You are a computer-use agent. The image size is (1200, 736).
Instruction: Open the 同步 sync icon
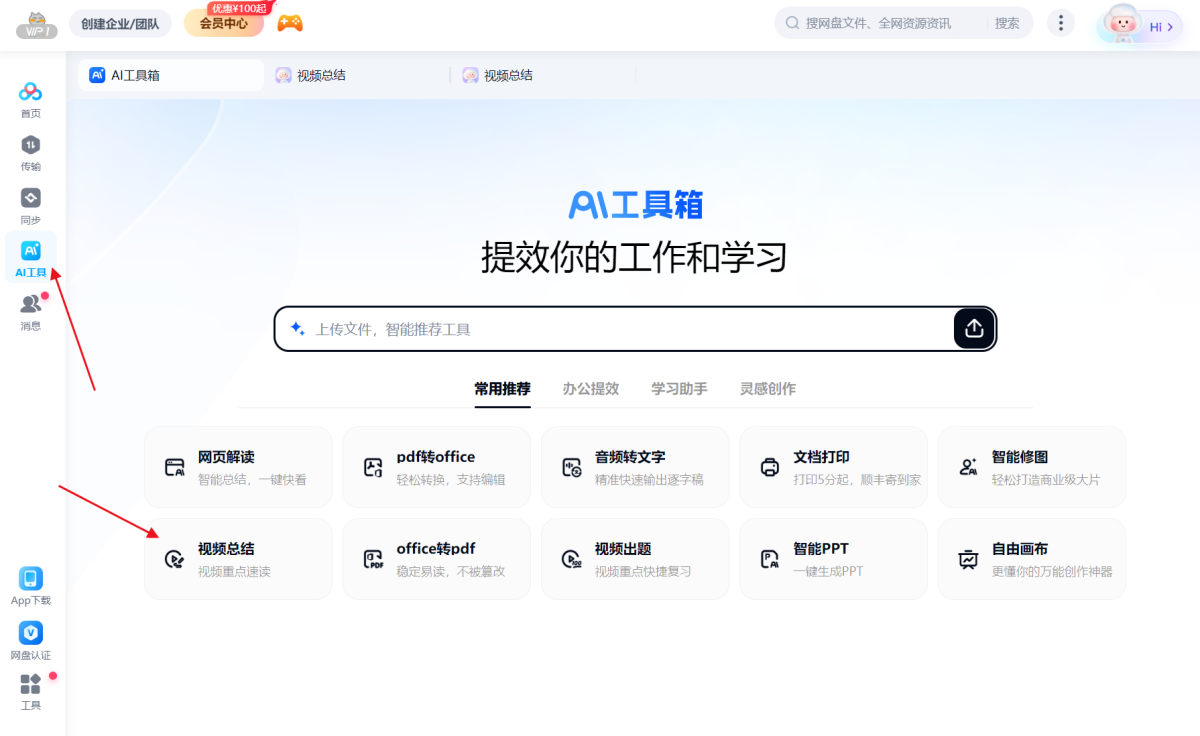pyautogui.click(x=31, y=198)
